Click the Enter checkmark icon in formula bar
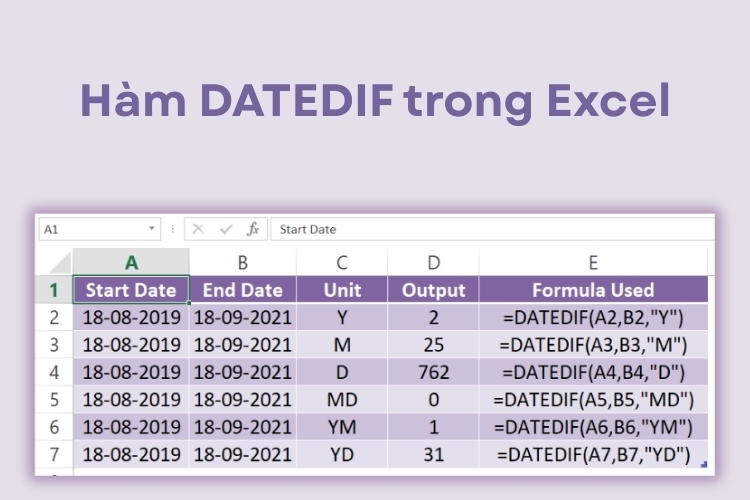750x500 pixels. click(x=226, y=230)
